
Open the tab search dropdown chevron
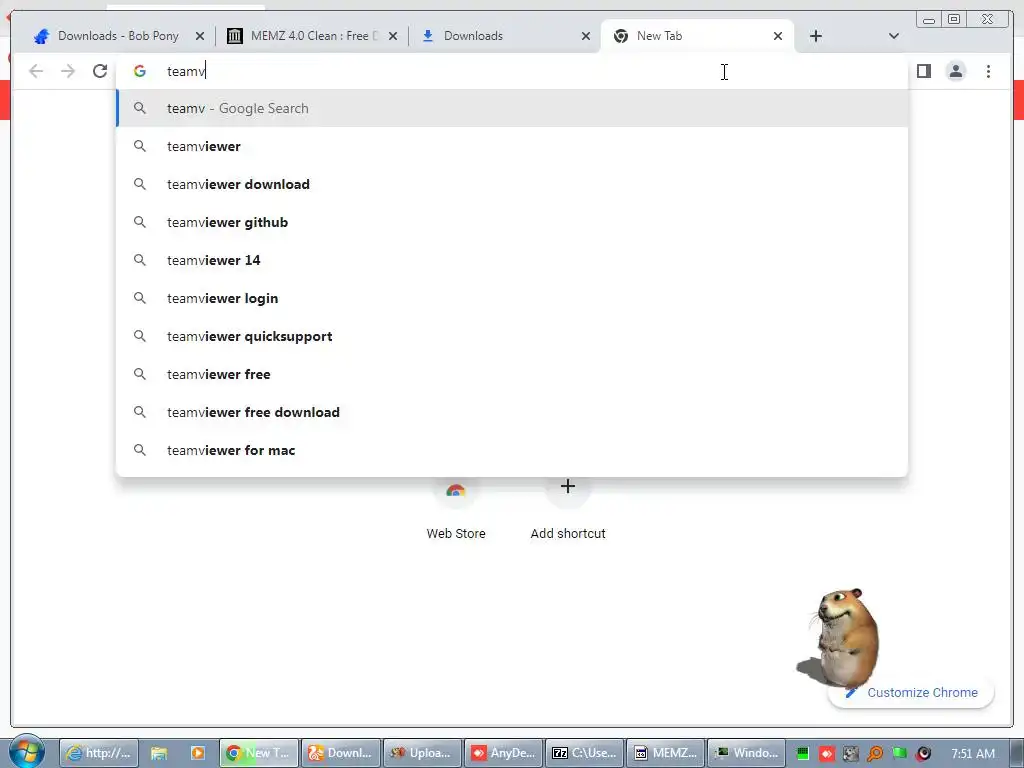[x=893, y=36]
